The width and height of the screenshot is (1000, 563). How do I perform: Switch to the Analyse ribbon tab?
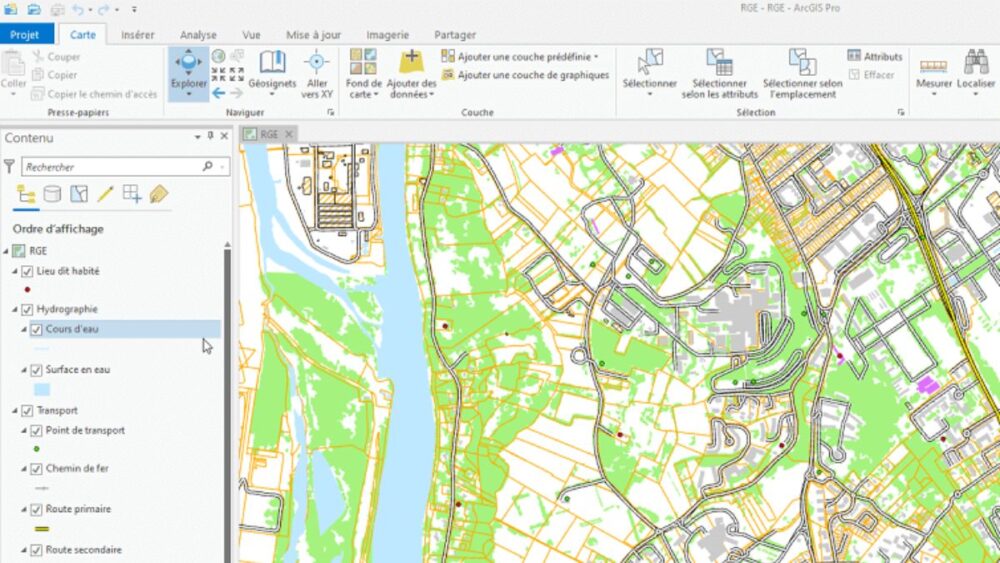click(198, 35)
